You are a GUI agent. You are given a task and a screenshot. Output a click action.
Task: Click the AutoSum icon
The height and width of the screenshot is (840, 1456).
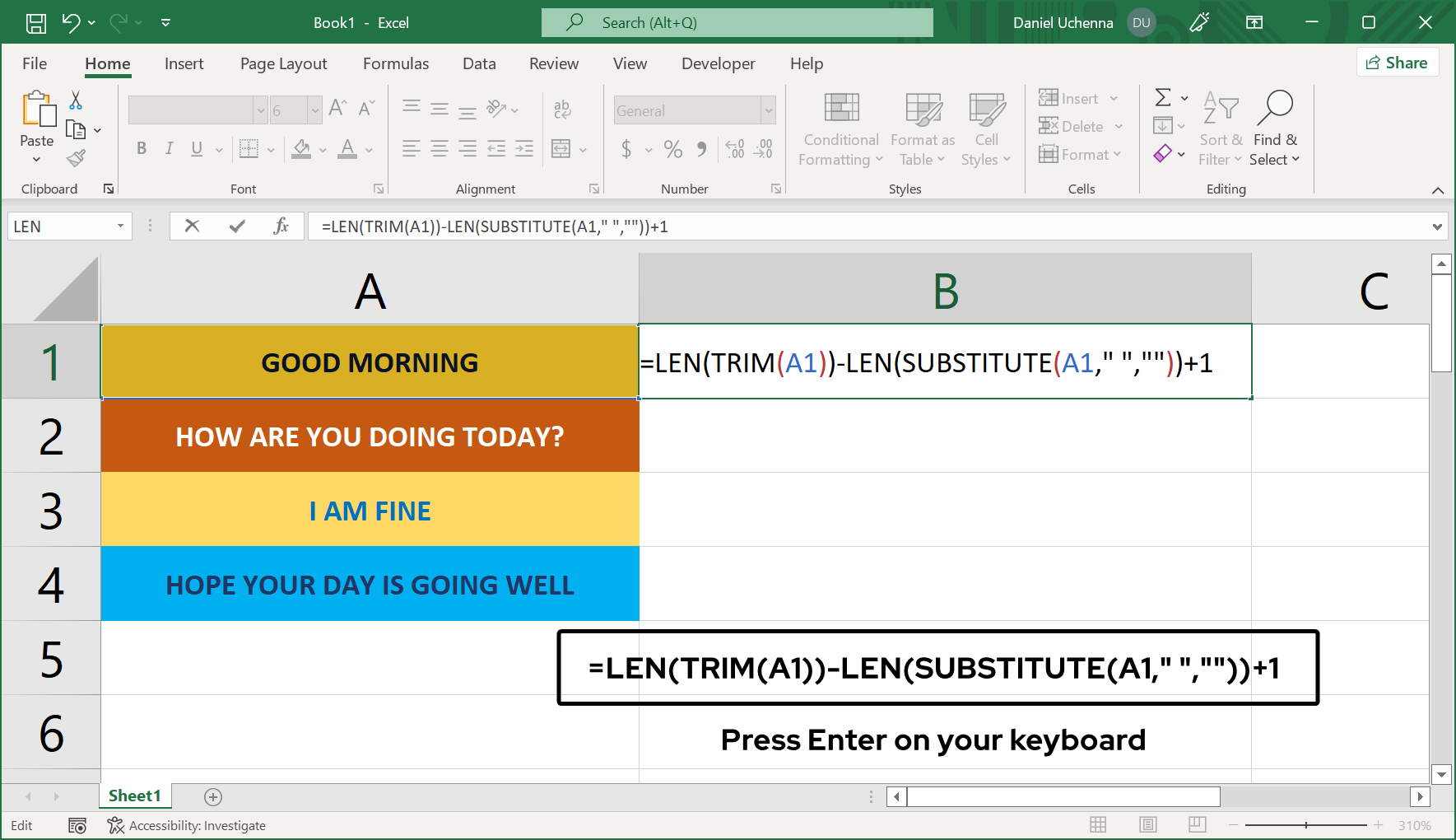click(1163, 97)
